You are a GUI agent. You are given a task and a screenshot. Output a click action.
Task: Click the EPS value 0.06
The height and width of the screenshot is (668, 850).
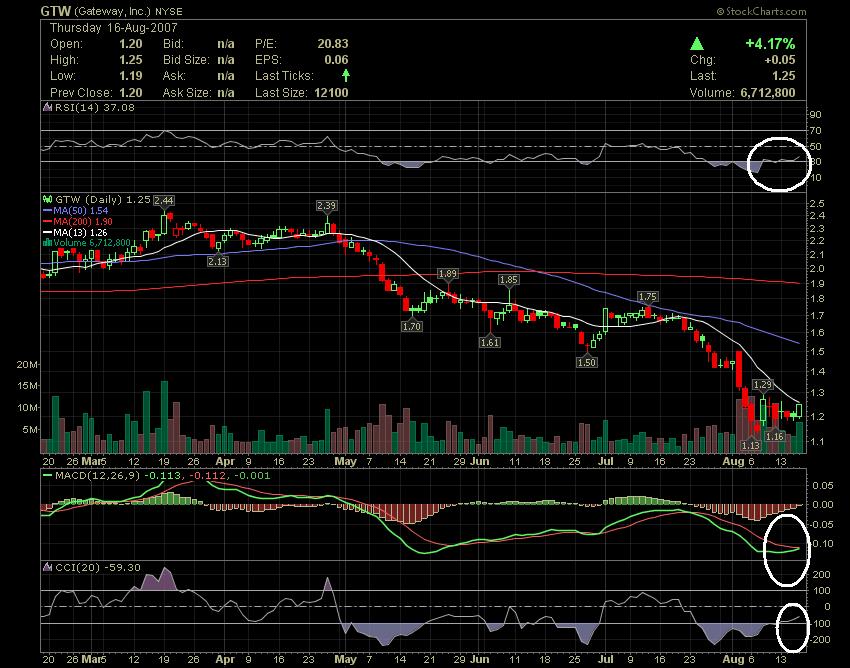[x=336, y=60]
